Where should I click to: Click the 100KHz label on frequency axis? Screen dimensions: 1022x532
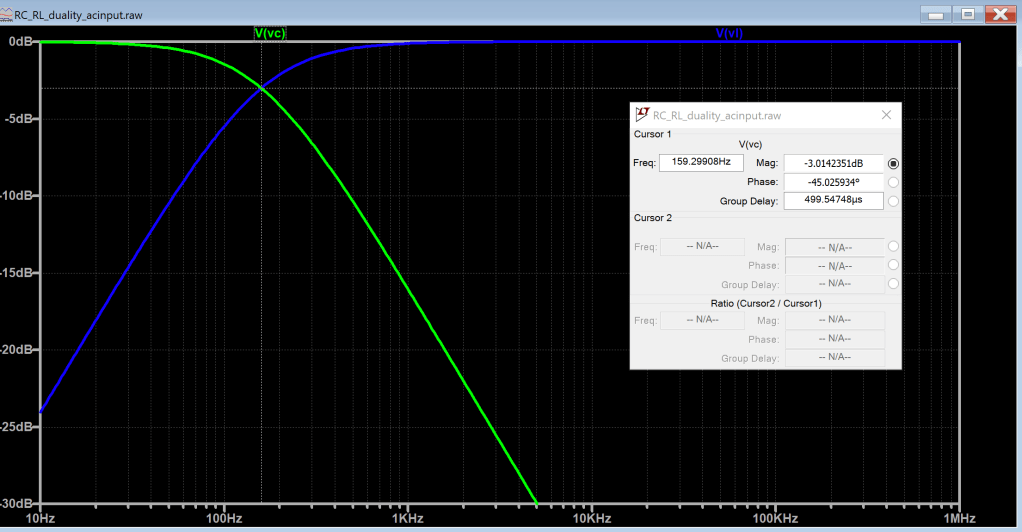pos(774,518)
